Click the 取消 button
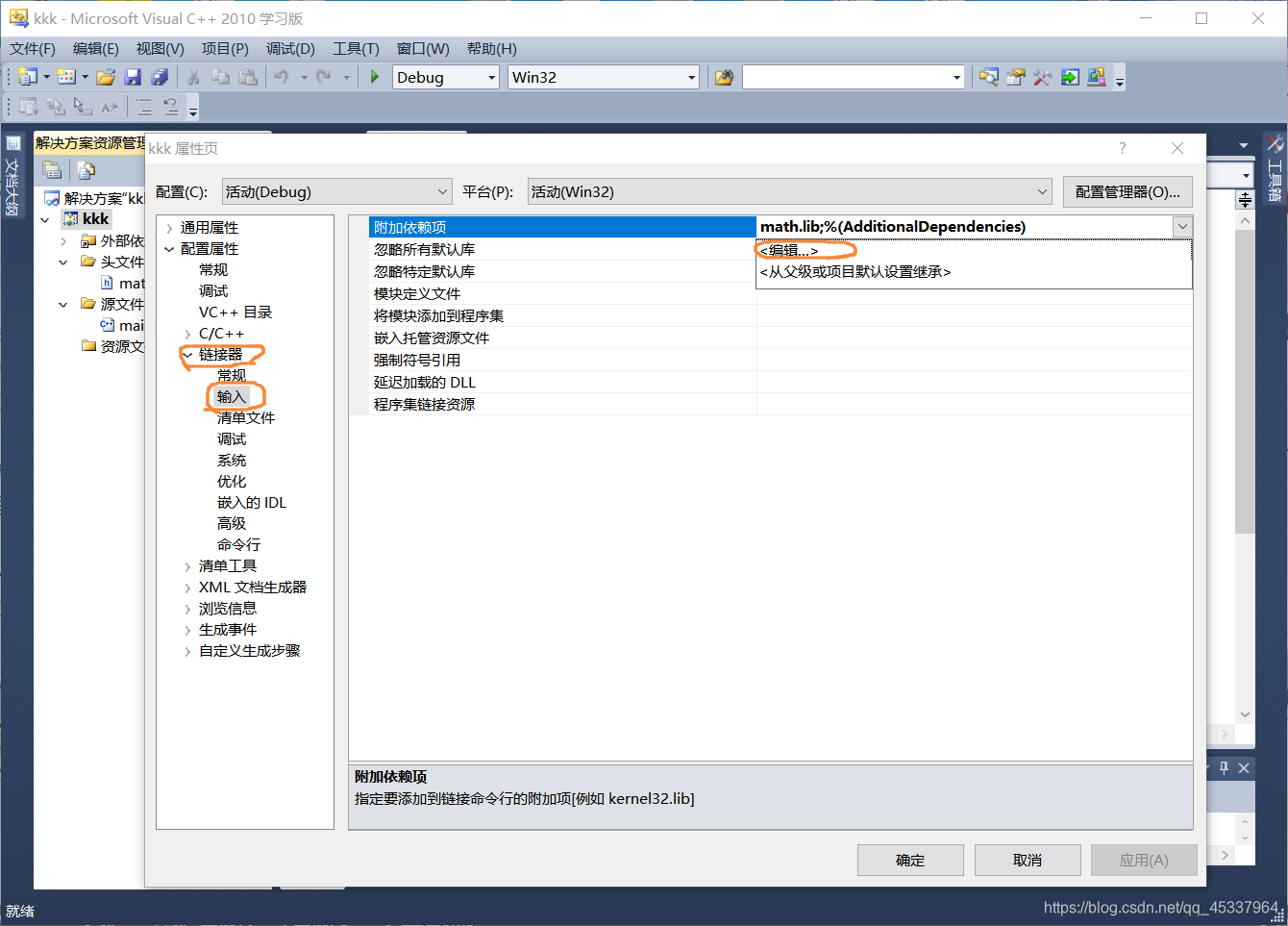Image resolution: width=1288 pixels, height=926 pixels. (1028, 860)
